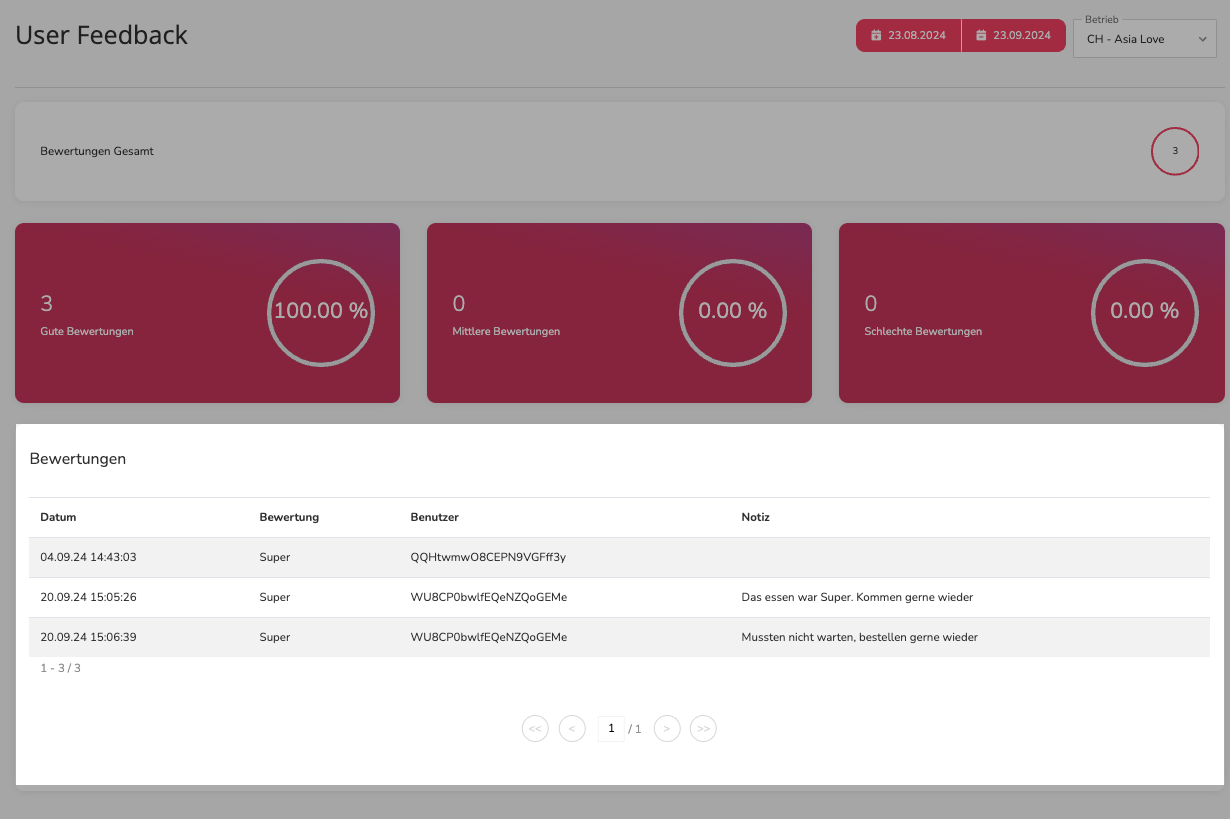Click user WU8CP0bwlfEQeNZQoGEMe in 15:06:39 row
The width and height of the screenshot is (1230, 819).
pyautogui.click(x=488, y=637)
